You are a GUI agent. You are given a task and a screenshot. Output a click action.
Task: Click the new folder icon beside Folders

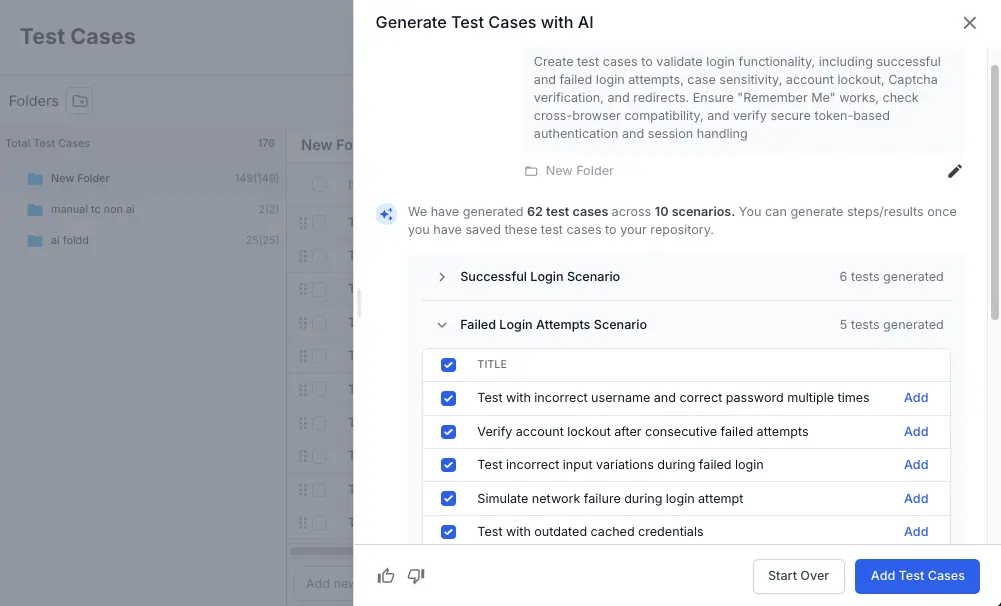(79, 101)
